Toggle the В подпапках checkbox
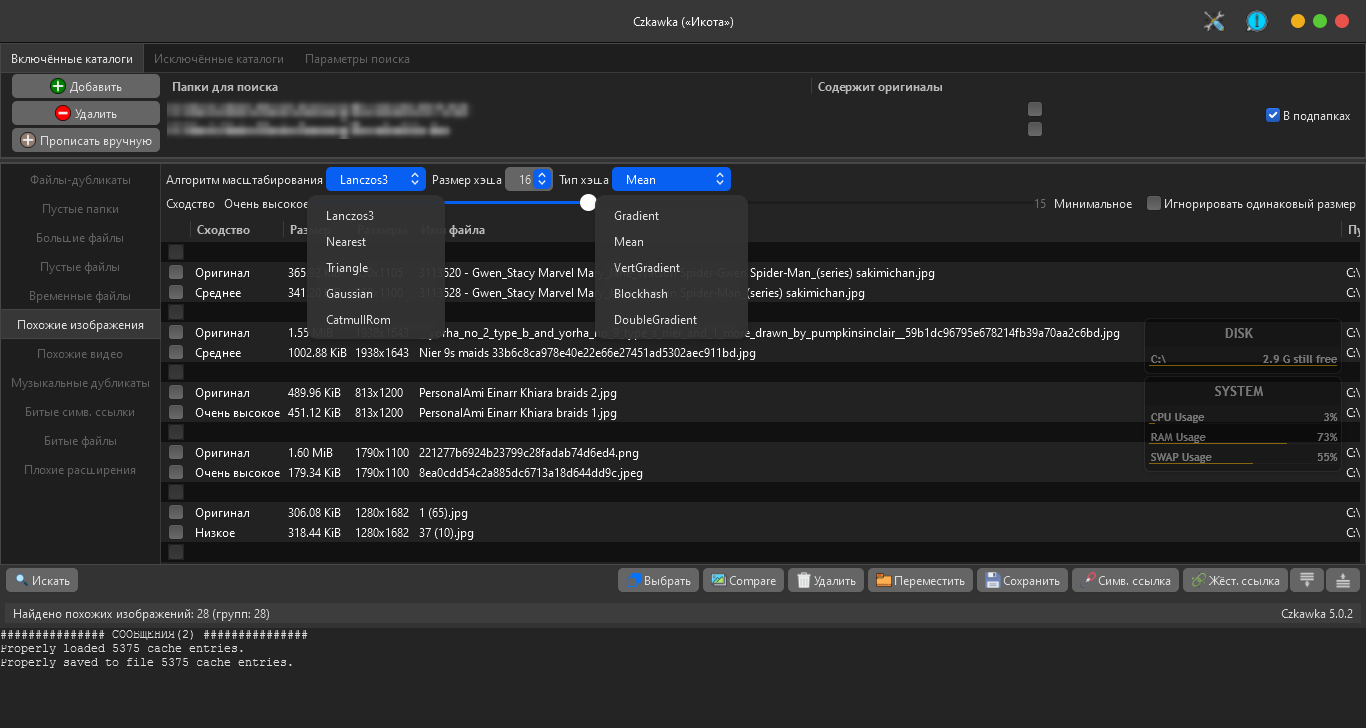This screenshot has height=728, width=1366. pyautogui.click(x=1273, y=115)
